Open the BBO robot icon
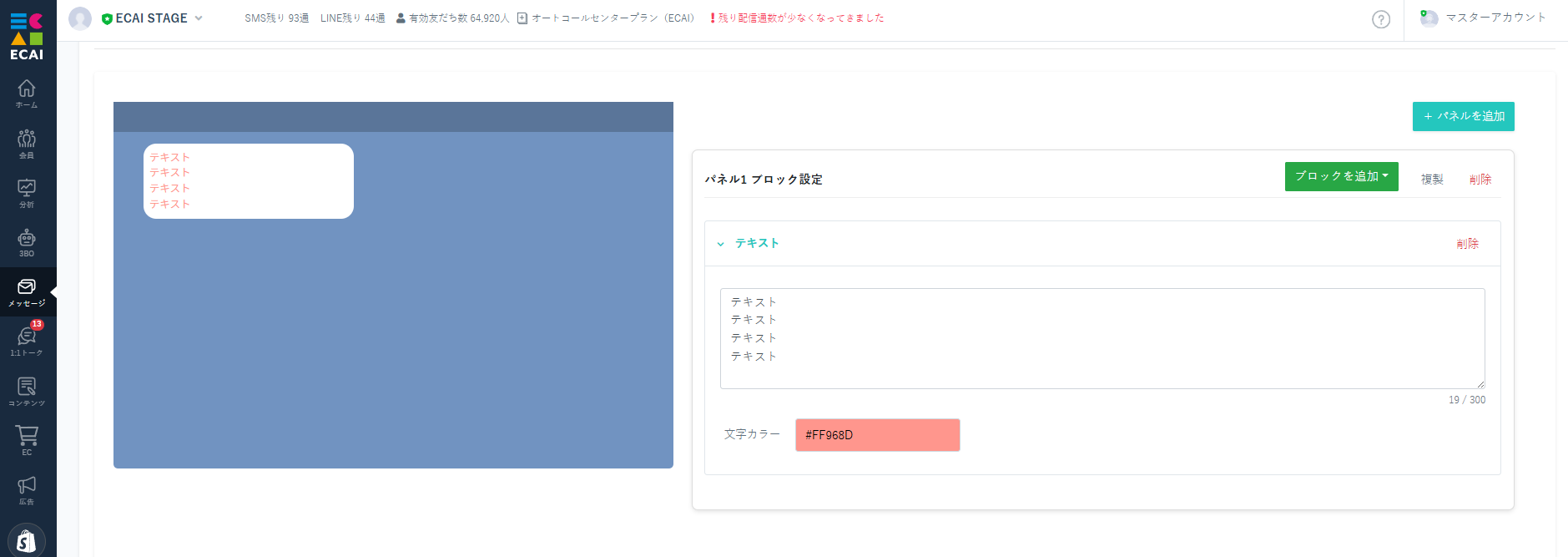The width and height of the screenshot is (1568, 557). tap(27, 242)
